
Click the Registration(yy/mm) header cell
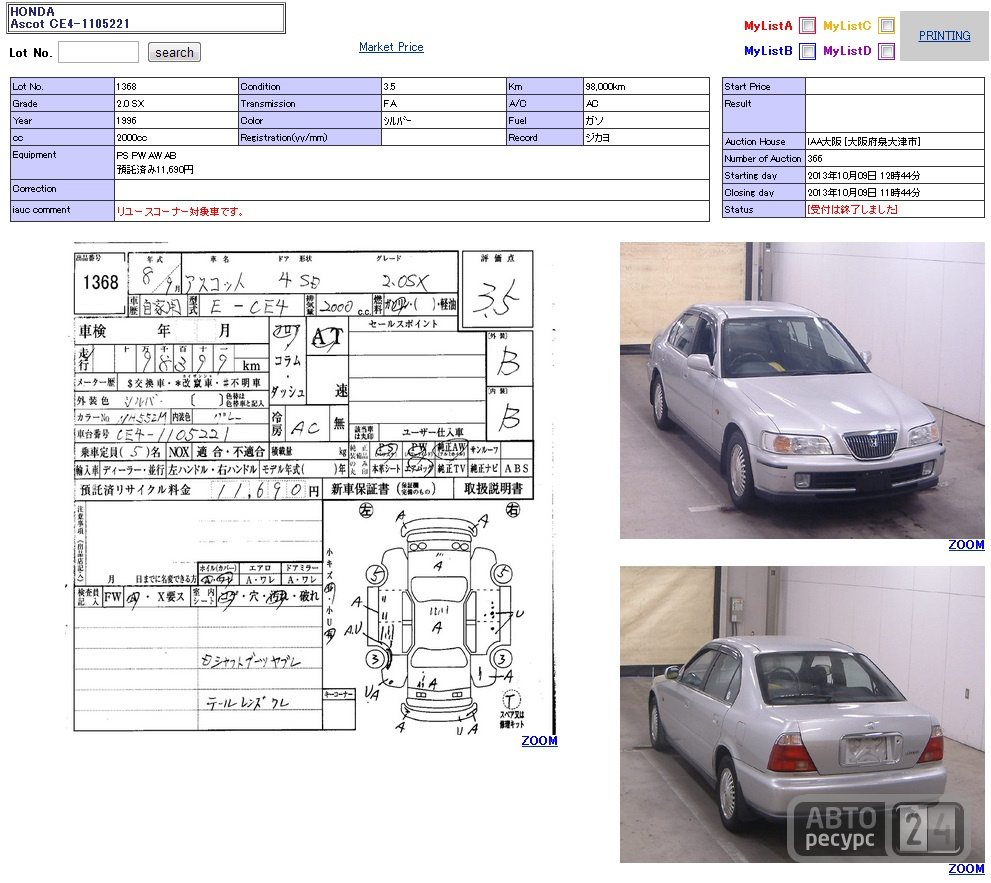click(310, 138)
